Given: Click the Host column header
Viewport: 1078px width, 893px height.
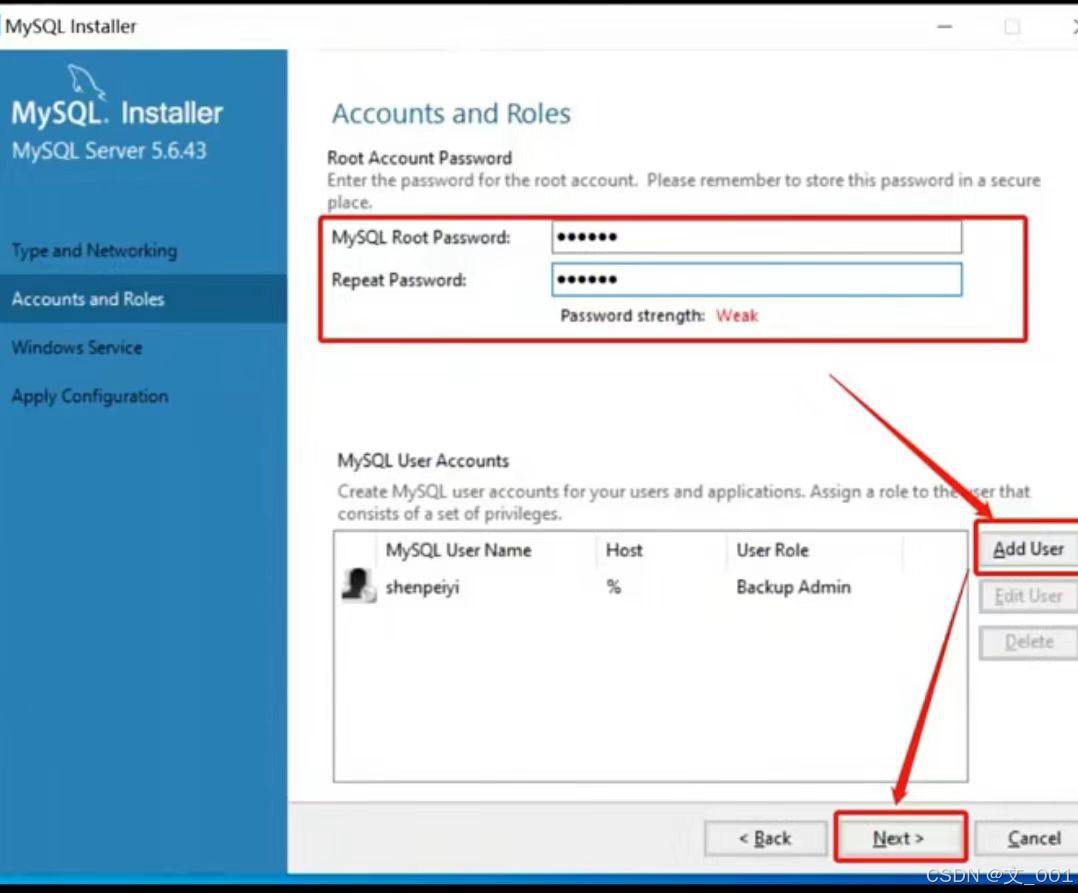Looking at the screenshot, I should click(624, 550).
